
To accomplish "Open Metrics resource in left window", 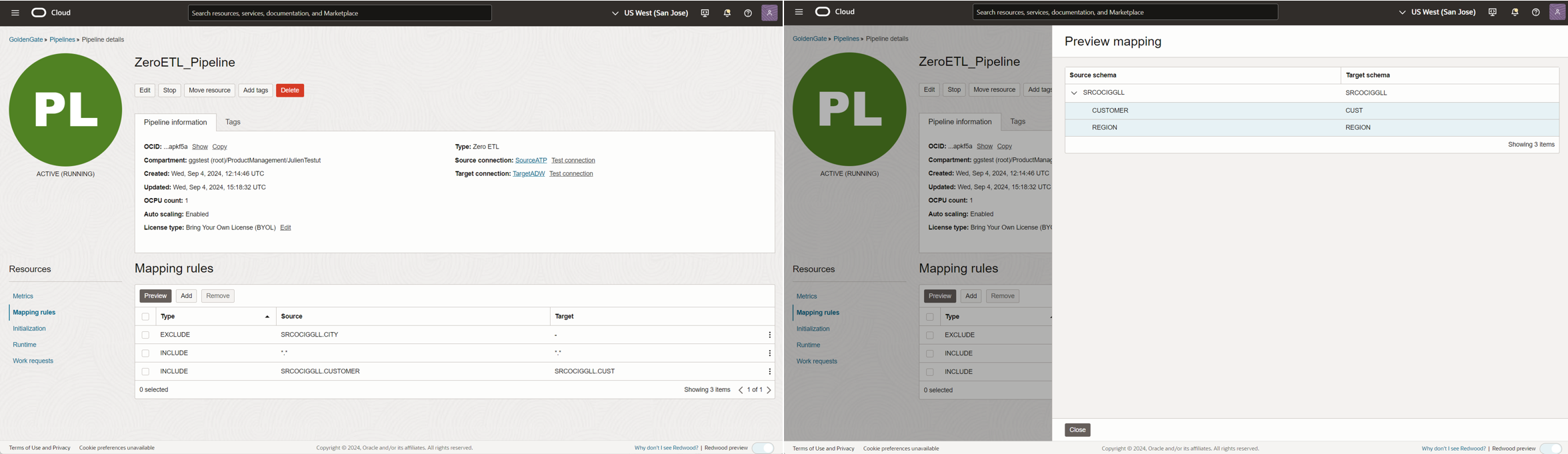I will click(23, 296).
